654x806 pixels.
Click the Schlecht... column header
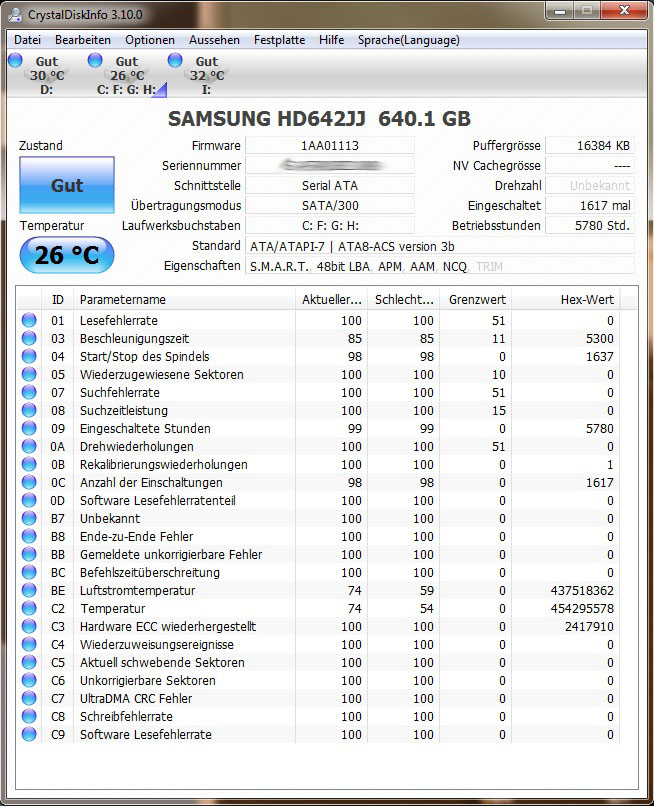pyautogui.click(x=404, y=300)
